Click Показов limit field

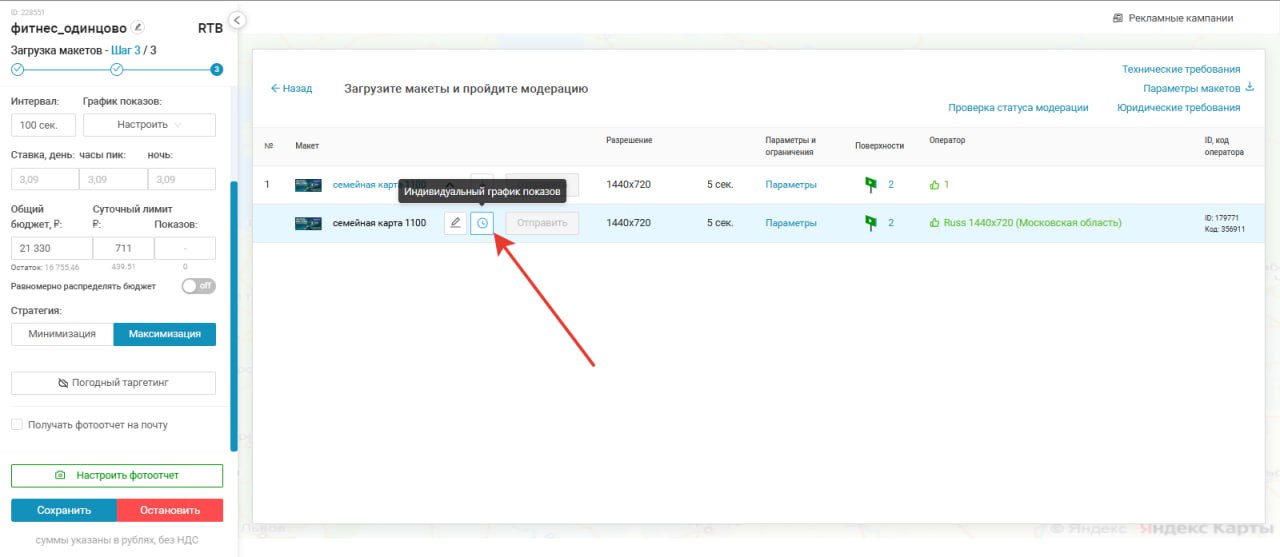[185, 249]
